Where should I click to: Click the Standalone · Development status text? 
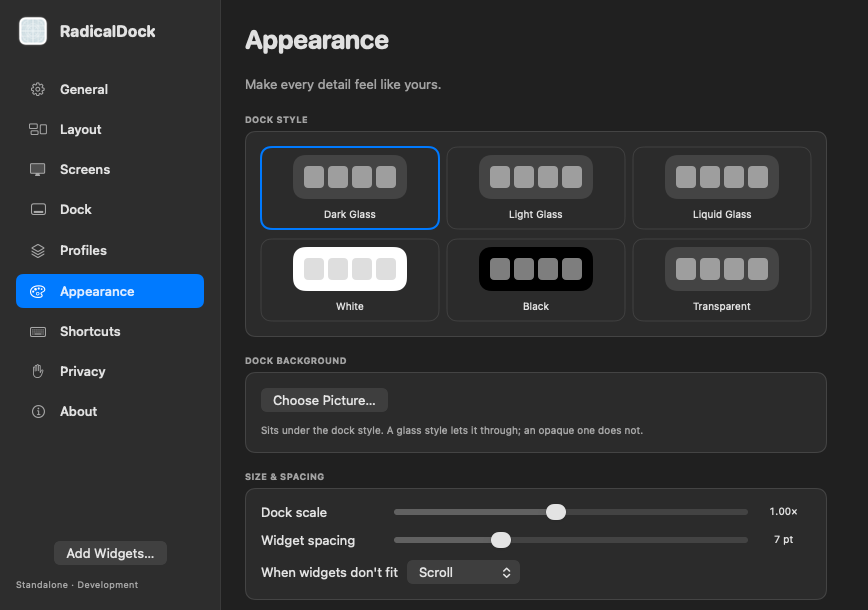pos(77,585)
